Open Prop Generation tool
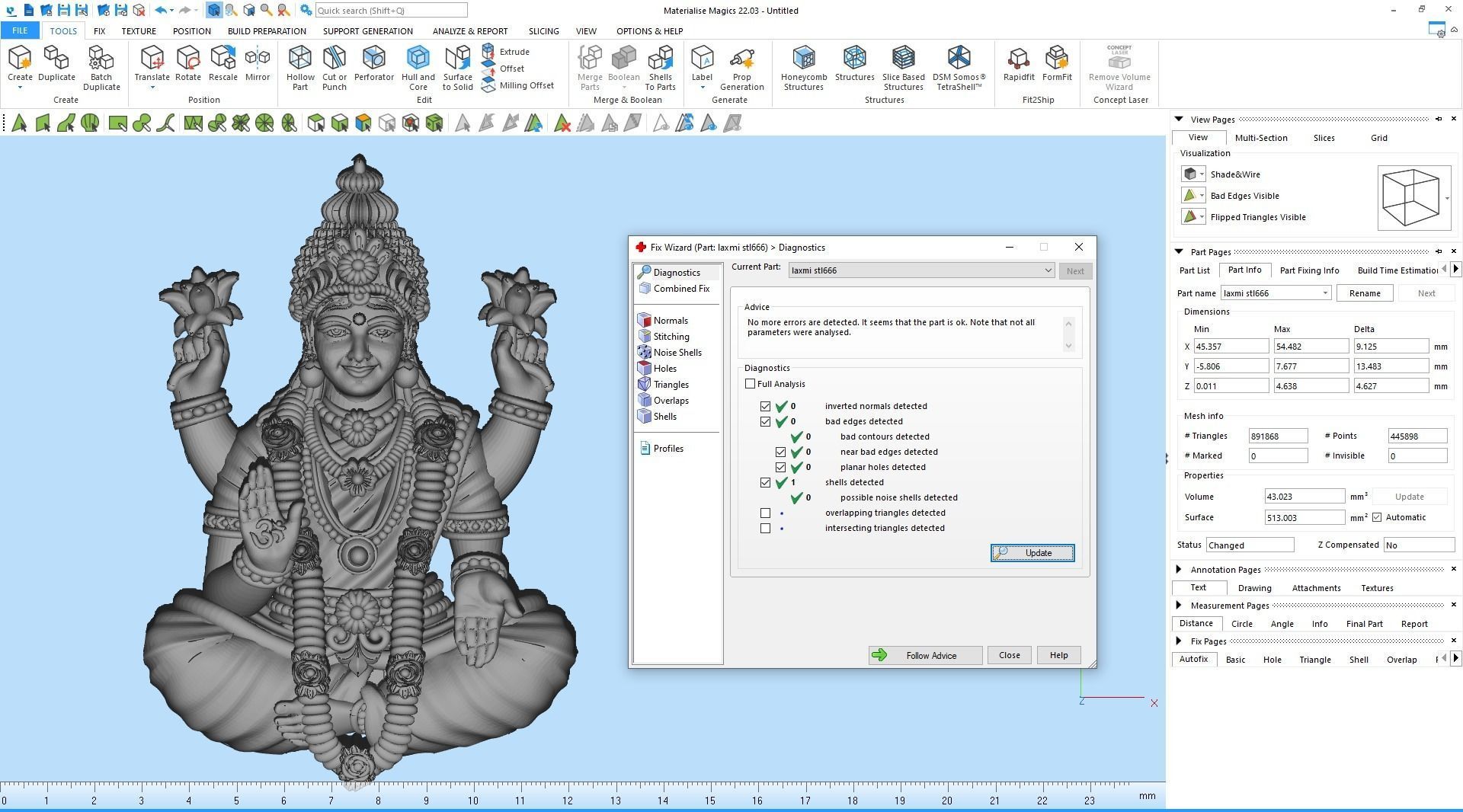 pos(741,67)
